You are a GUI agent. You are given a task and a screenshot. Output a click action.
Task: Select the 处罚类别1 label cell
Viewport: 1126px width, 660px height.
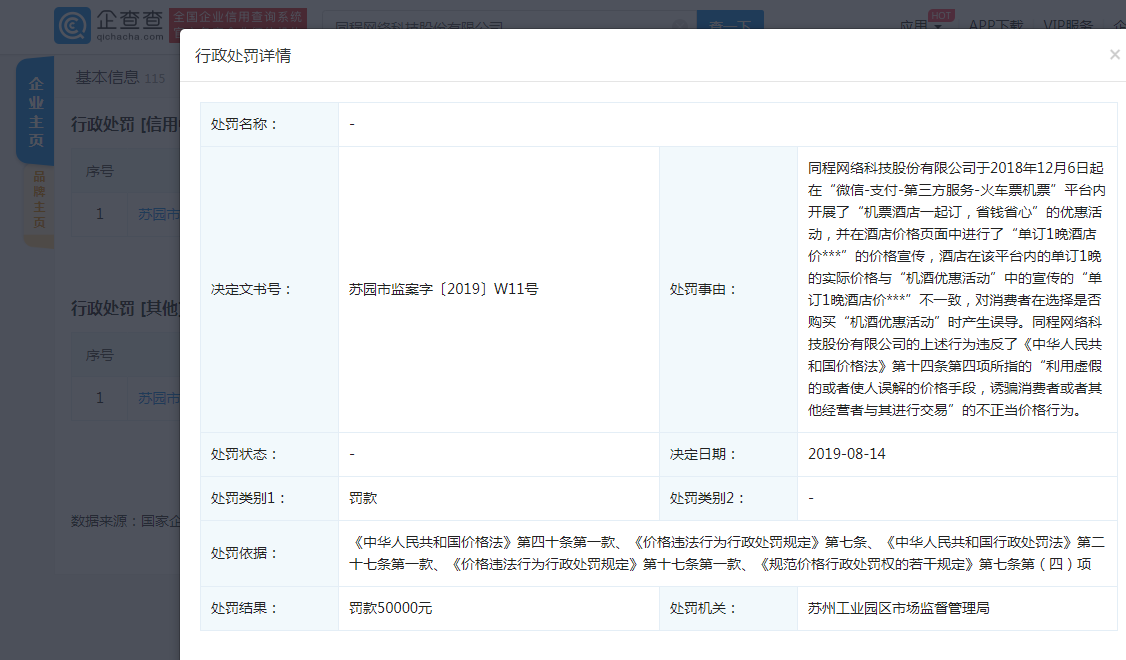(x=269, y=498)
